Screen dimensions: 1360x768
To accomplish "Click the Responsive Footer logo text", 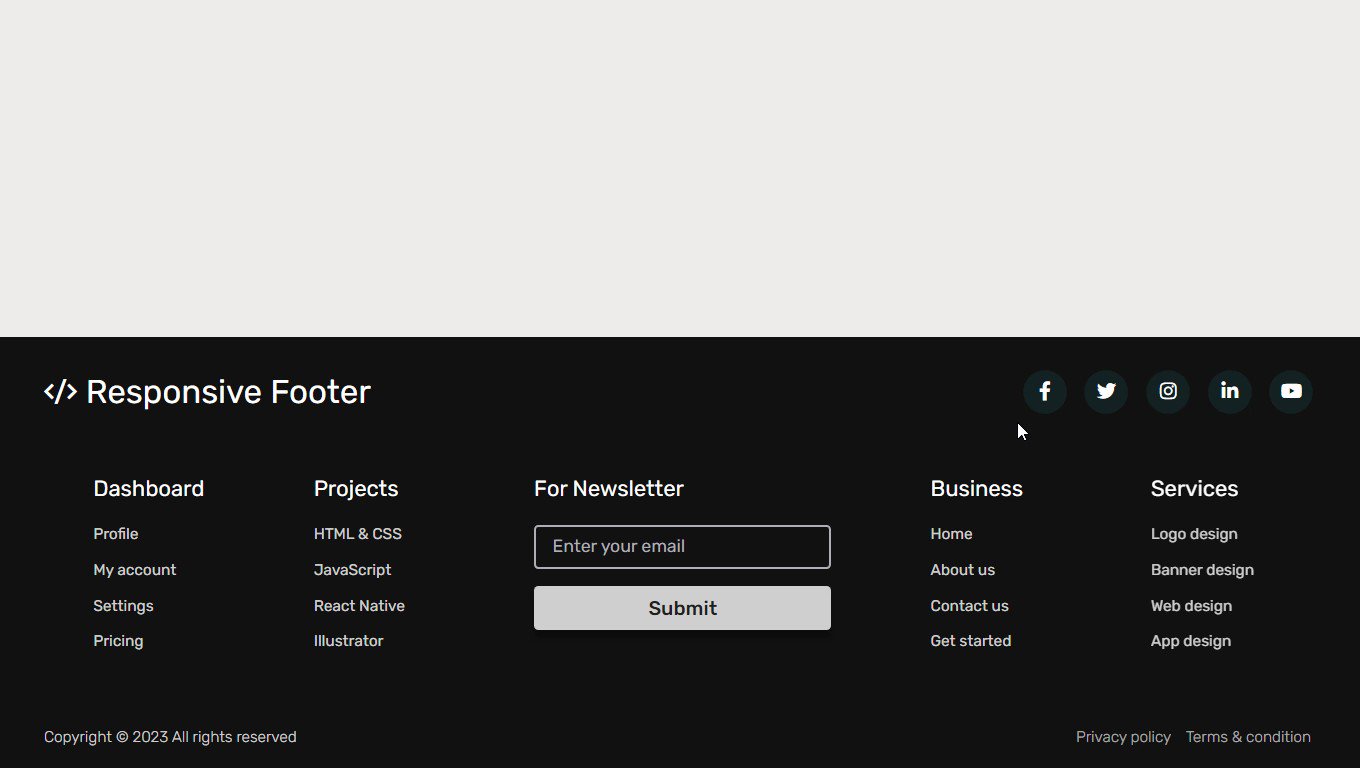I will click(228, 392).
